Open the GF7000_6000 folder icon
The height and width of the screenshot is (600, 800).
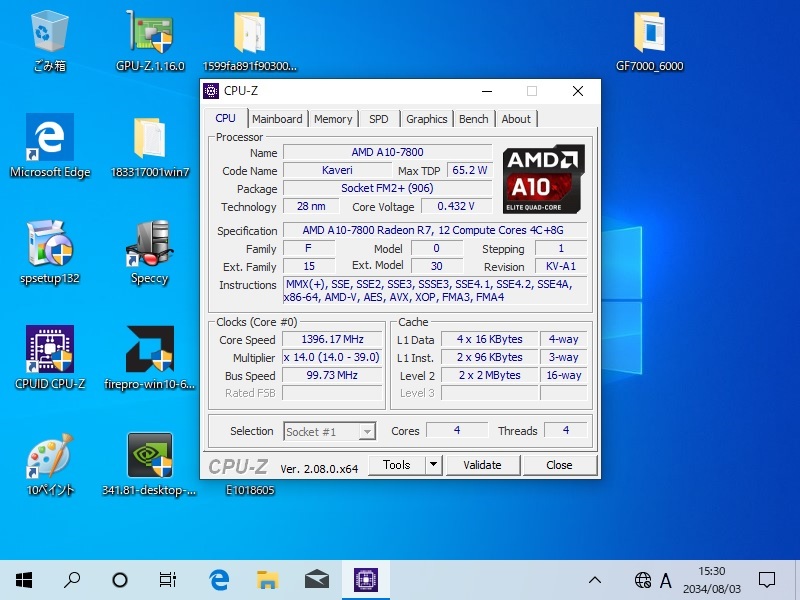point(649,41)
